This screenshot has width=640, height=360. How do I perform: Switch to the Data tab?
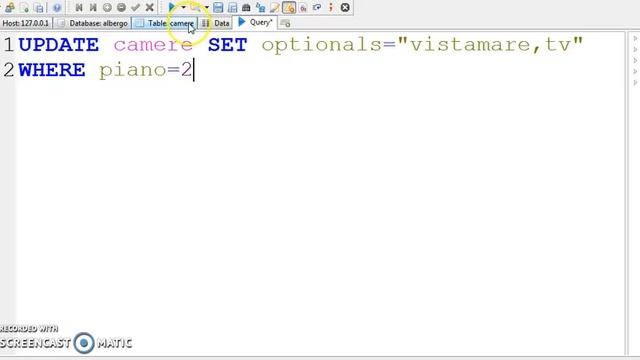coord(216,23)
